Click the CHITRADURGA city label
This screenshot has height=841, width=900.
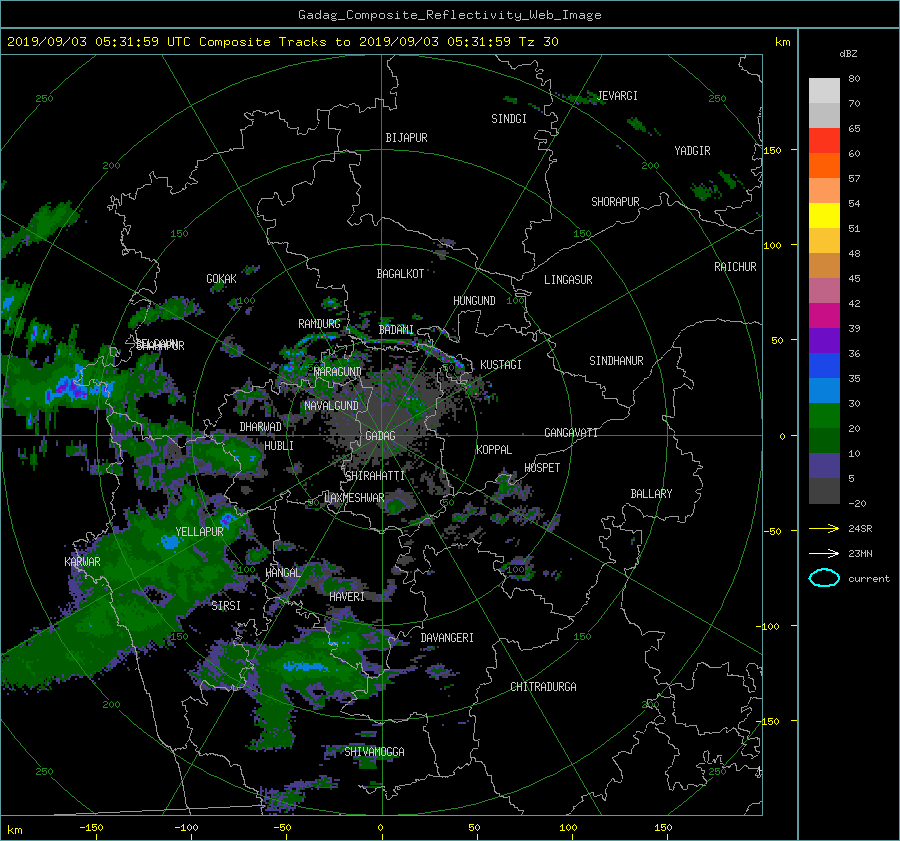(544, 687)
